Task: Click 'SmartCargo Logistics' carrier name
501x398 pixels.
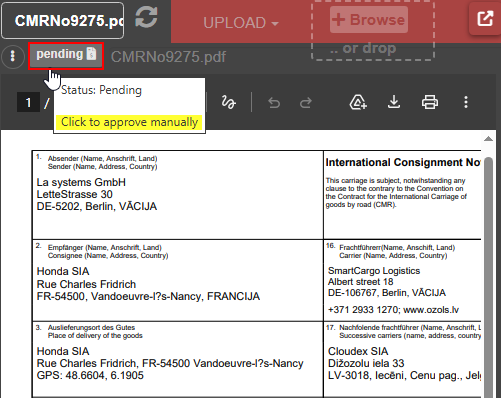Action: [374, 271]
